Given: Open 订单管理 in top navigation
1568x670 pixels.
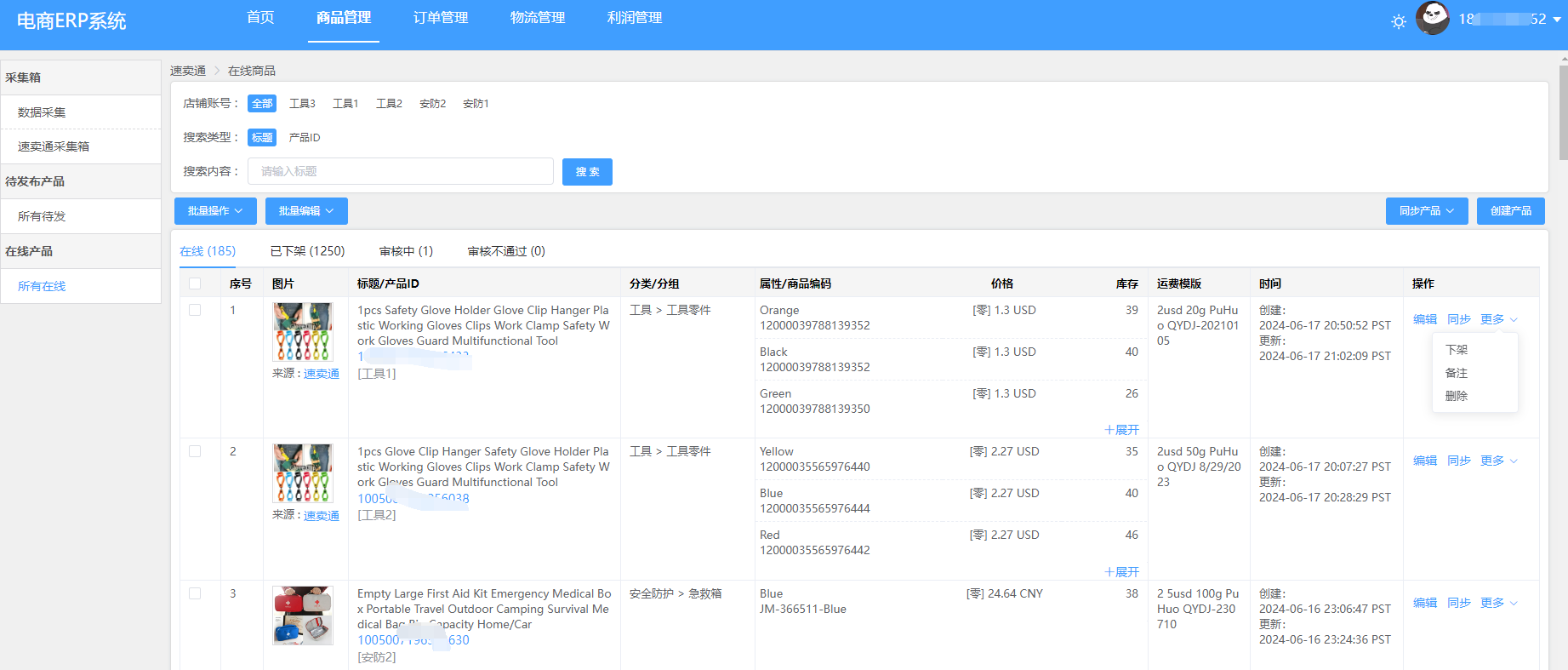Looking at the screenshot, I should click(441, 18).
